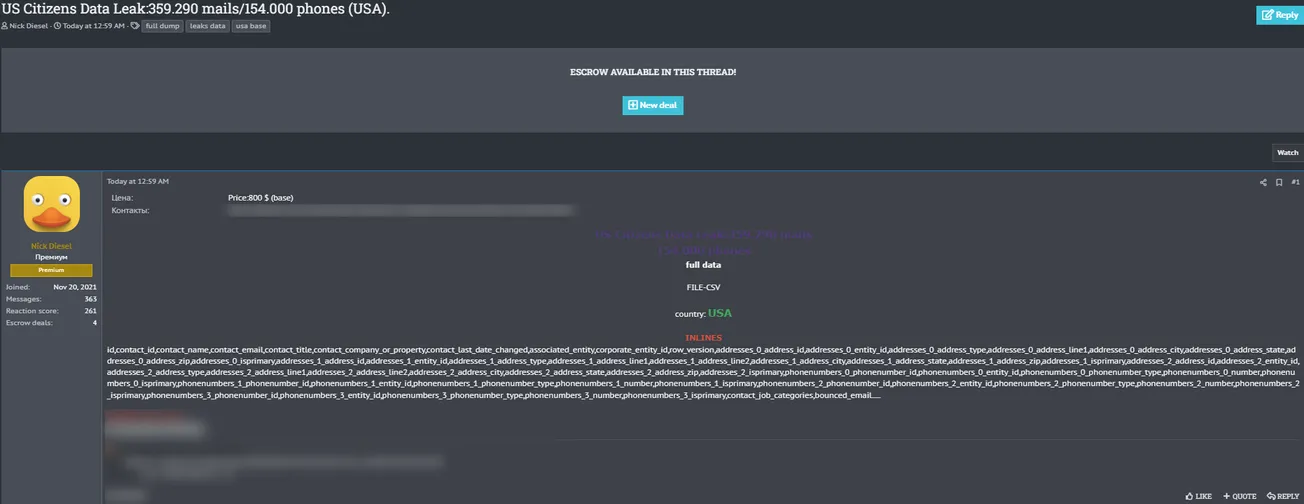Screen dimensions: 1304x504
Task: Click the New deal escrow button
Action: coord(652,105)
